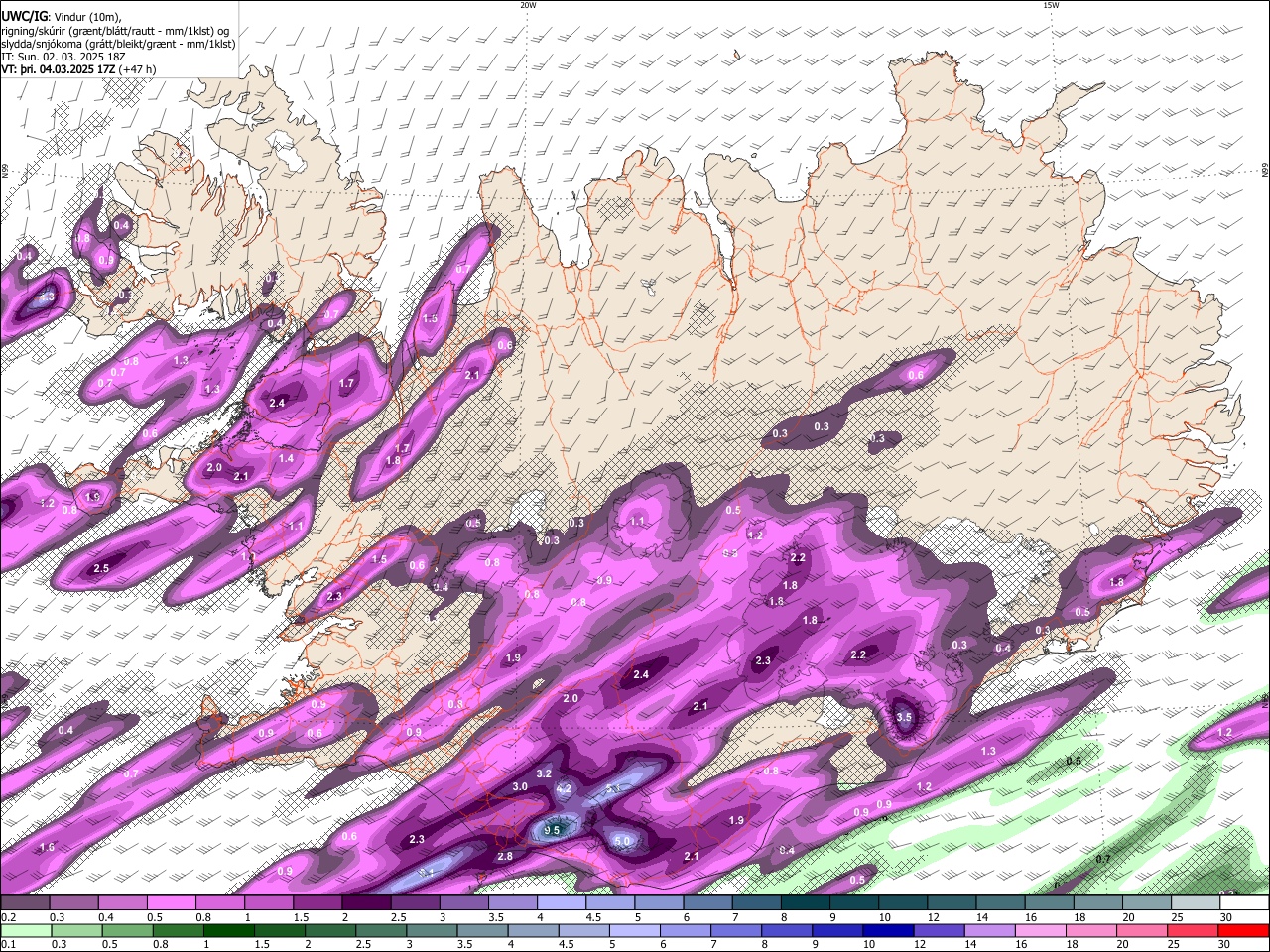Image resolution: width=1270 pixels, height=952 pixels.
Task: Pick the darkest purple swatch between 2 and 2.5
Action: click(x=366, y=903)
